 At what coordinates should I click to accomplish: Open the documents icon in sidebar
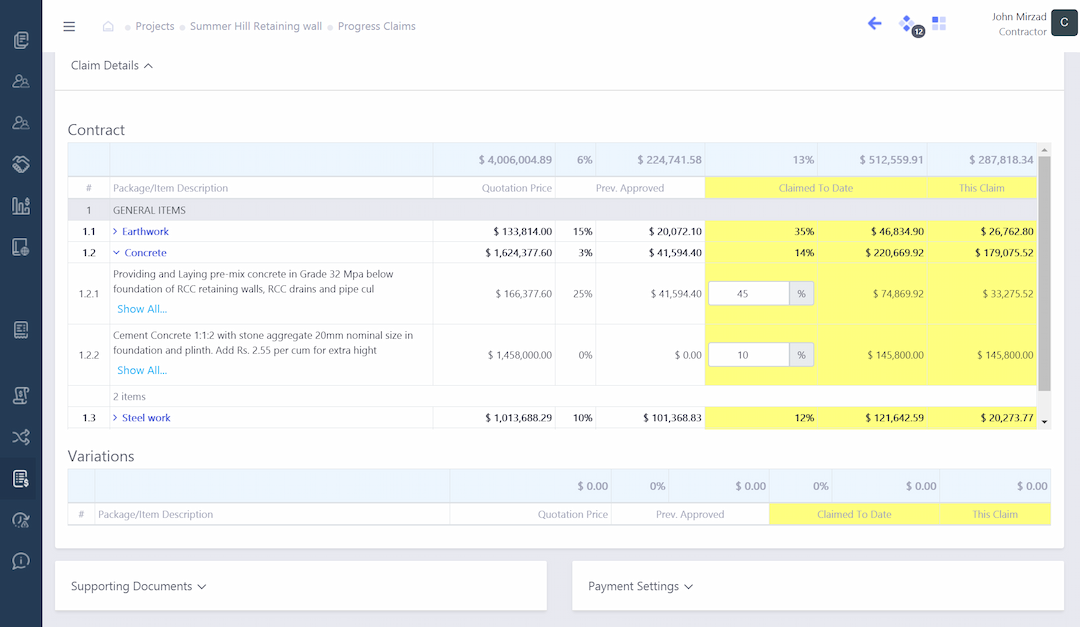click(x=21, y=40)
